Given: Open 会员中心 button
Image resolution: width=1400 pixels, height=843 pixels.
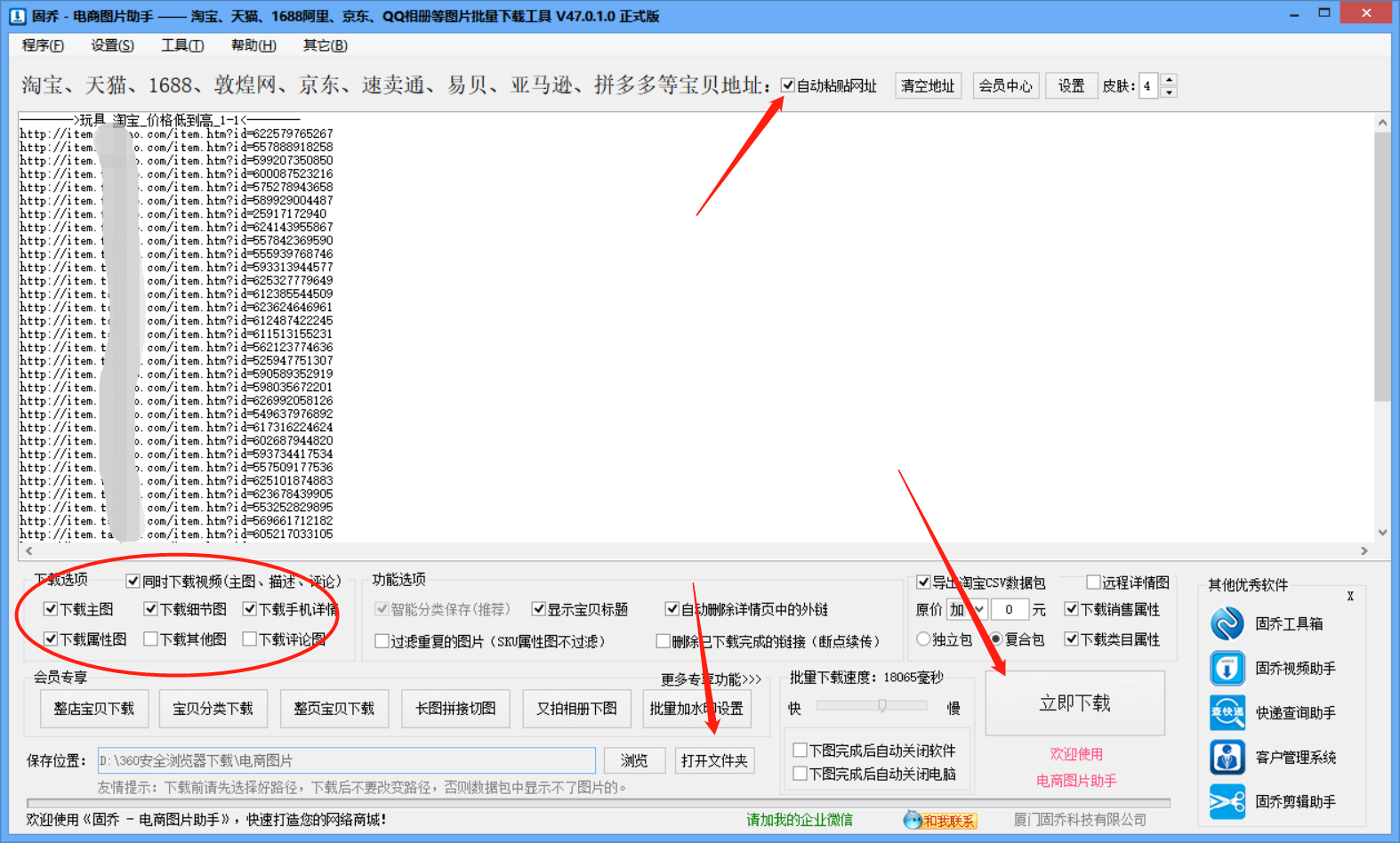Looking at the screenshot, I should click(1006, 85).
